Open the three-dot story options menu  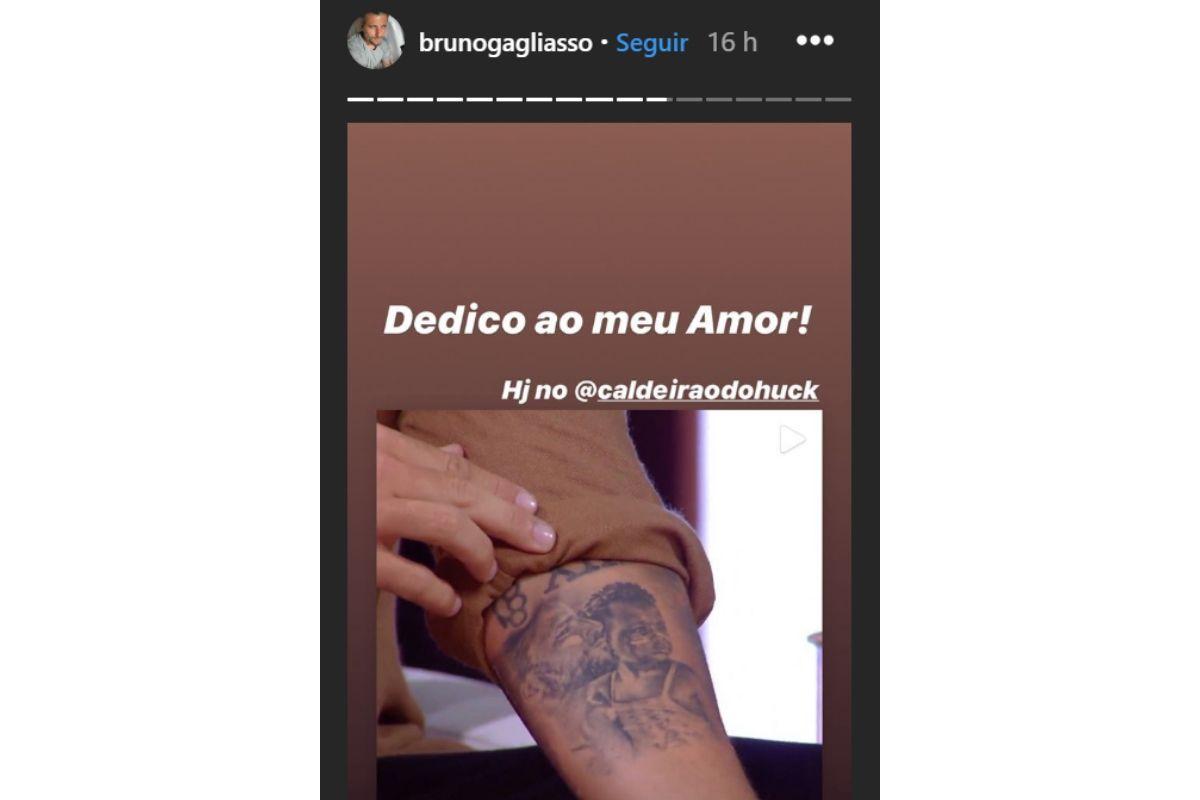coord(814,41)
